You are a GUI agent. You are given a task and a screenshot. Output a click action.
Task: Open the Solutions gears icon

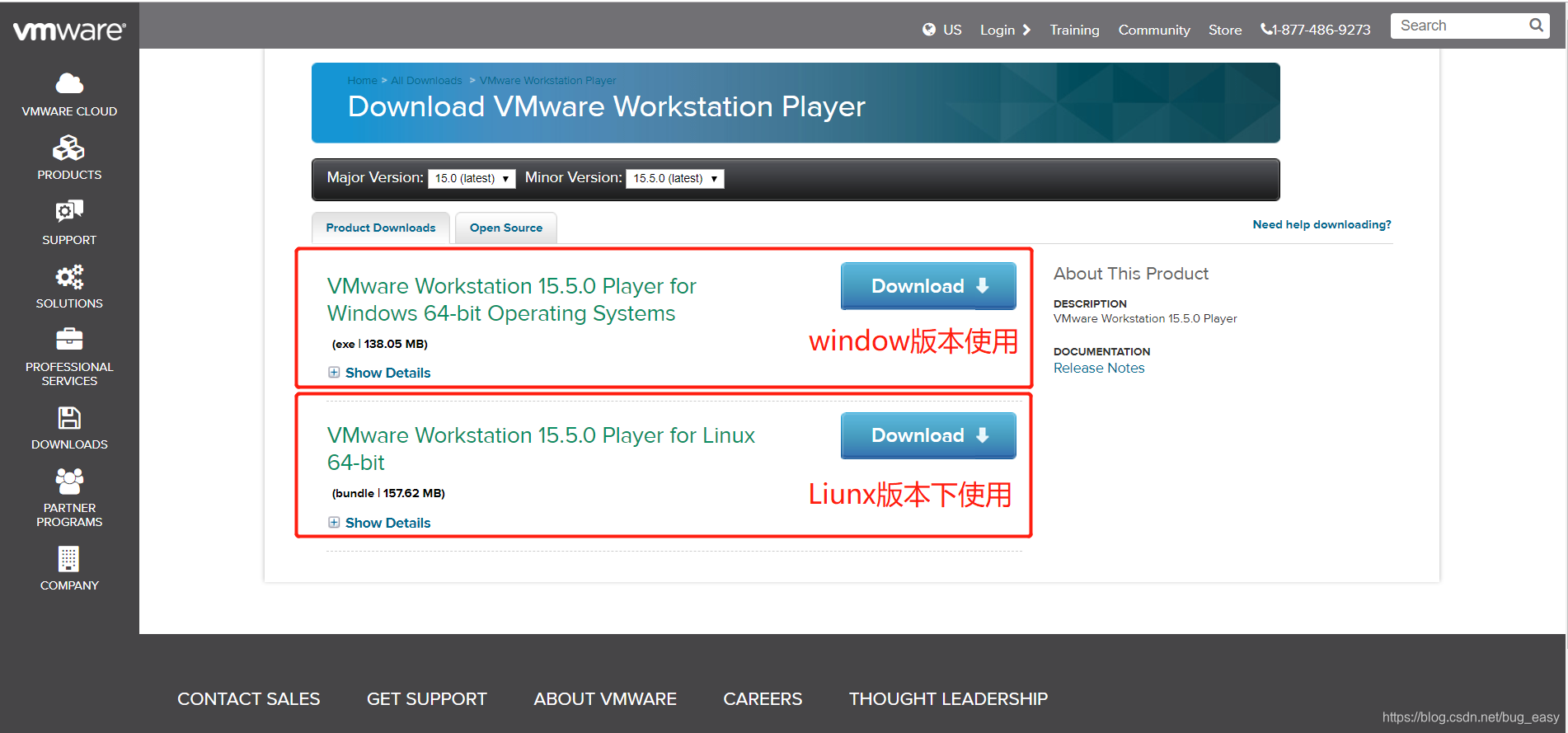coord(69,277)
